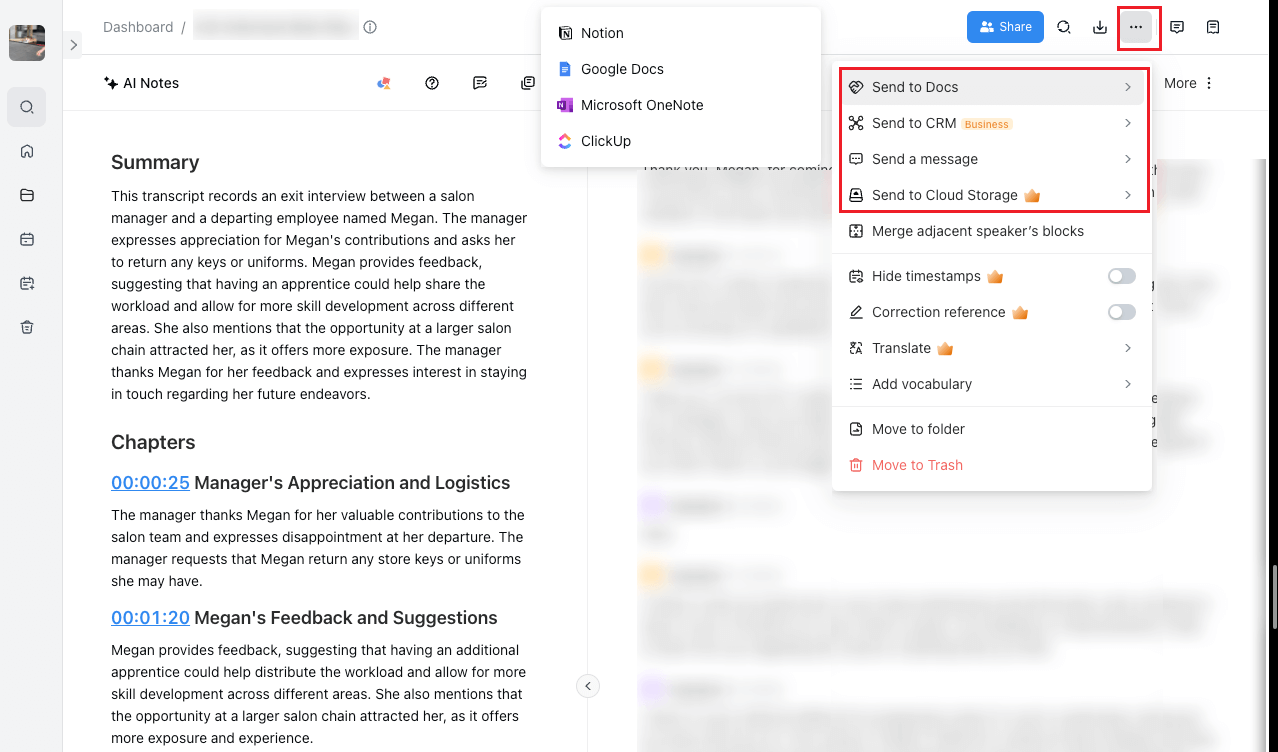Collapse the AI Notes panel with arrow
The width and height of the screenshot is (1278, 752).
click(x=588, y=686)
